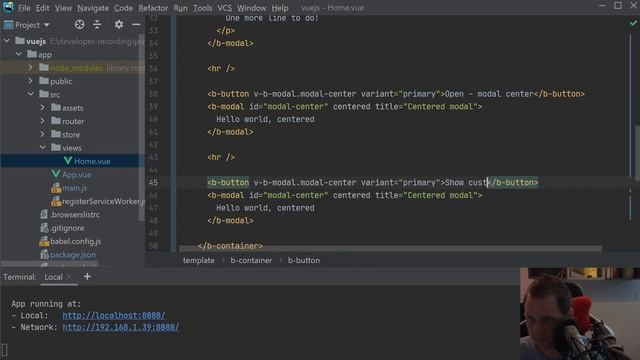Select .gitignore file
This screenshot has height=360, width=640.
67,228
